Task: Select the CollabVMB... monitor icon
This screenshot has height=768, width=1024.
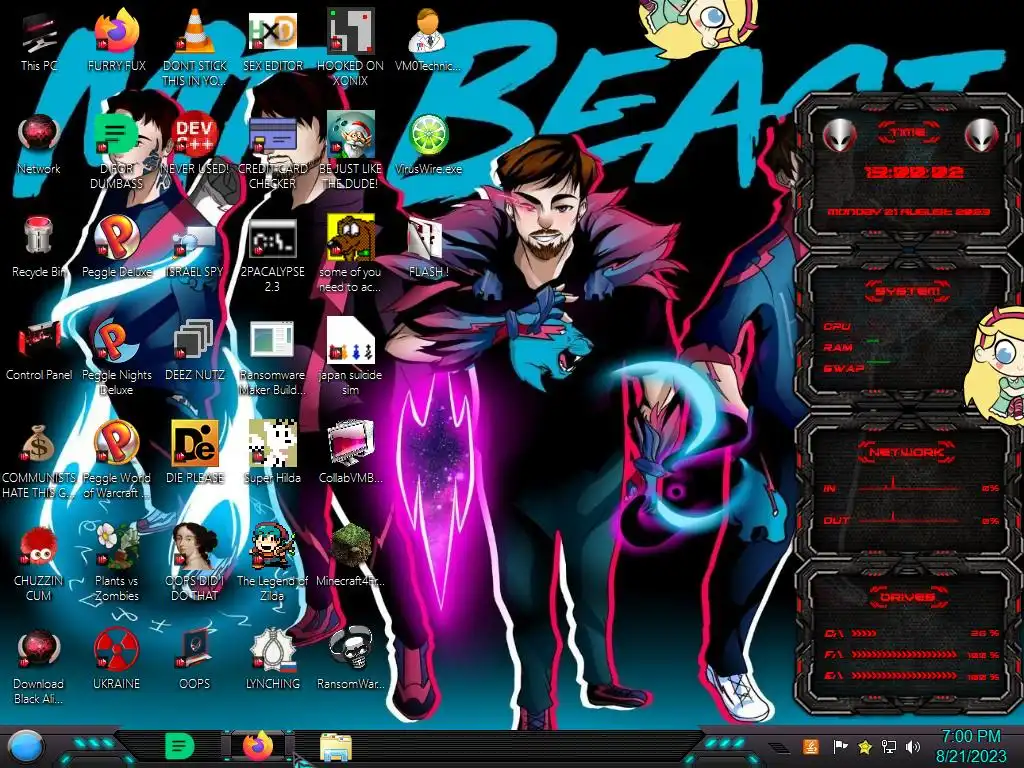Action: point(351,454)
